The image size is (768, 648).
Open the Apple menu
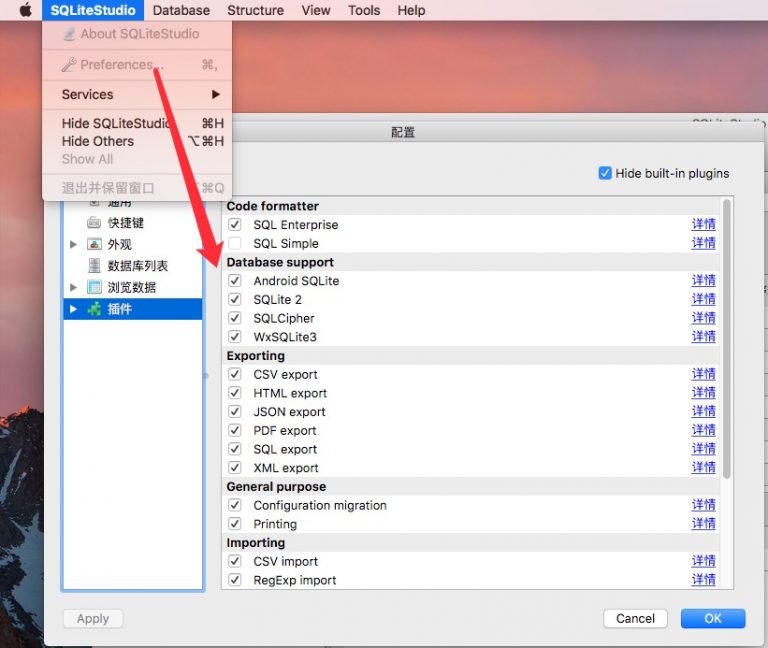(25, 10)
